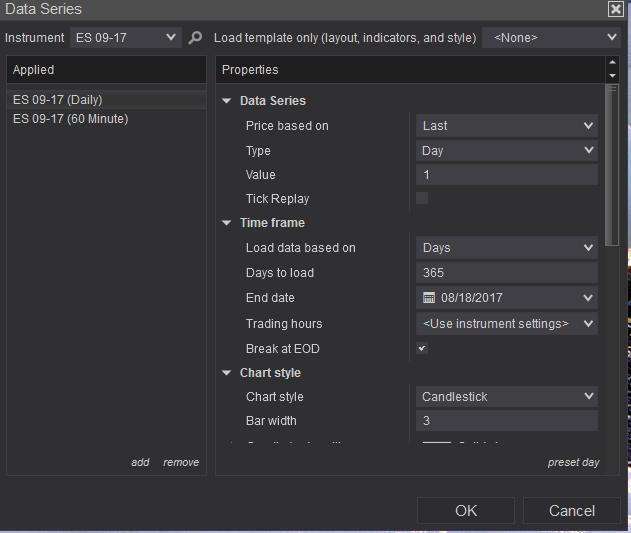Click the remove link

pyautogui.click(x=181, y=462)
